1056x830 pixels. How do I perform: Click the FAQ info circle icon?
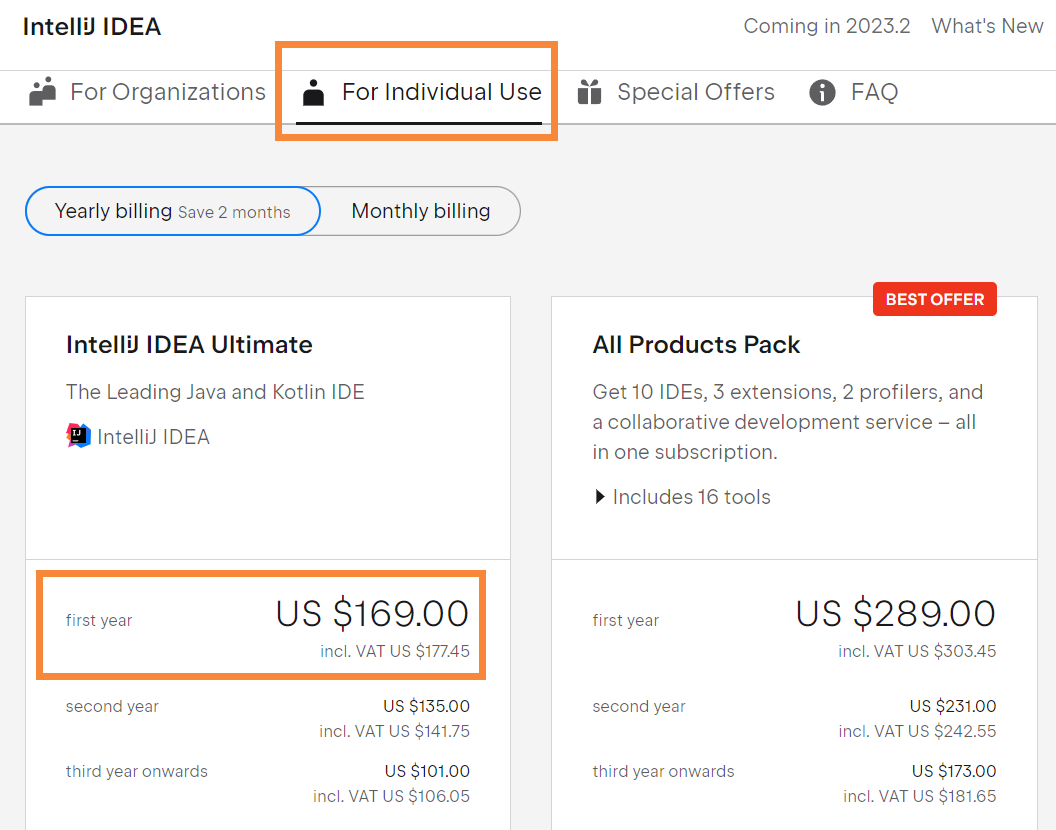pos(822,92)
